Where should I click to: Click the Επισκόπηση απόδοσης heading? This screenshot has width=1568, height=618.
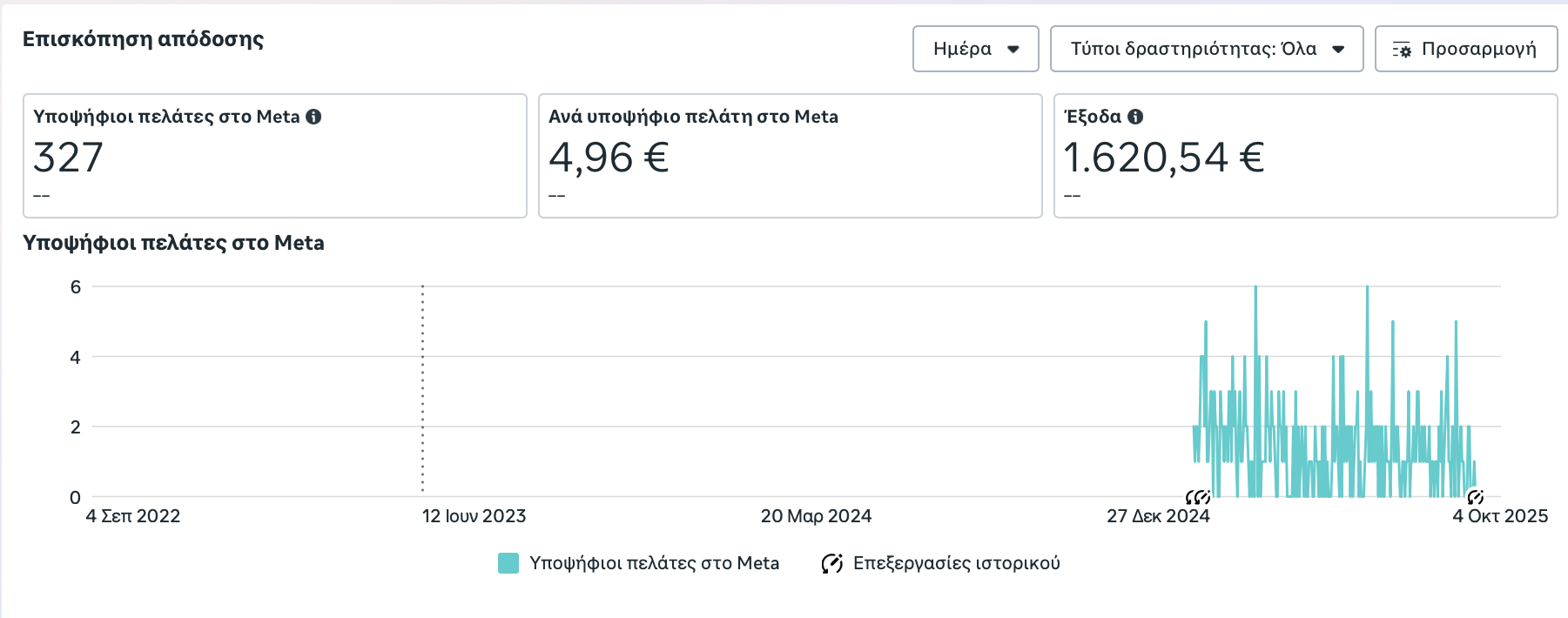point(143,39)
